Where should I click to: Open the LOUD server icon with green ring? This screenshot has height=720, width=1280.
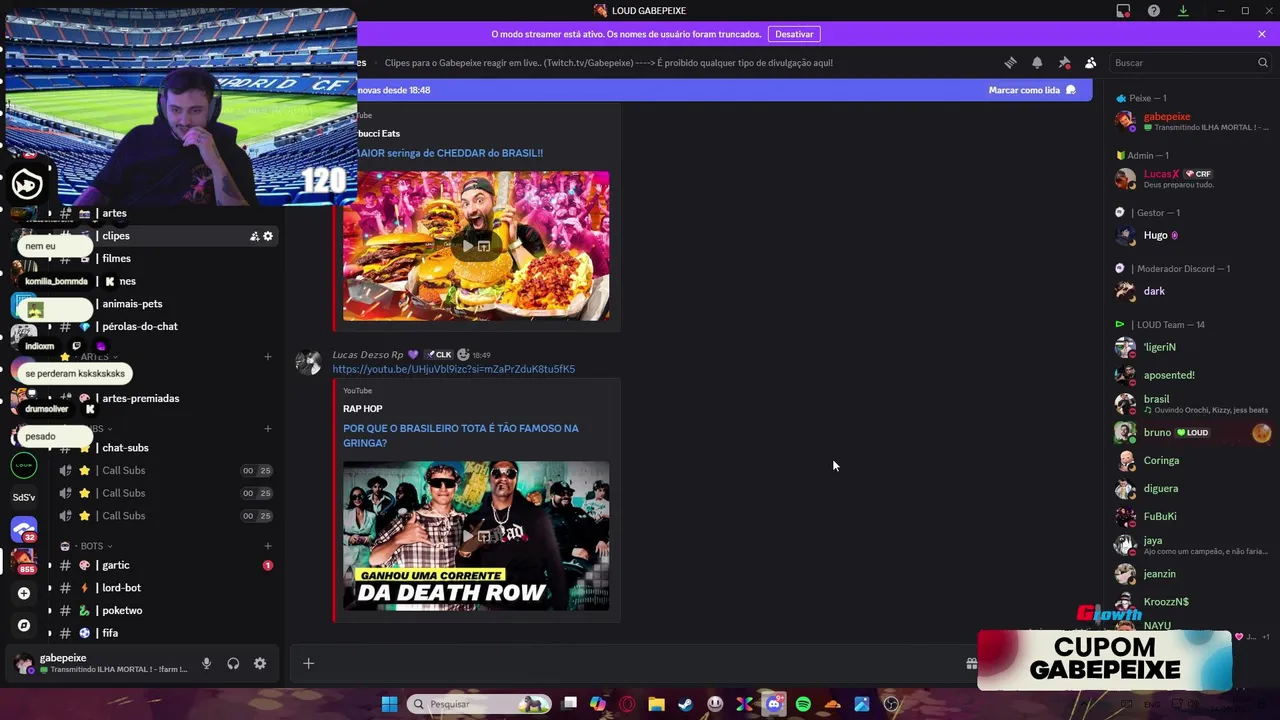[x=24, y=465]
